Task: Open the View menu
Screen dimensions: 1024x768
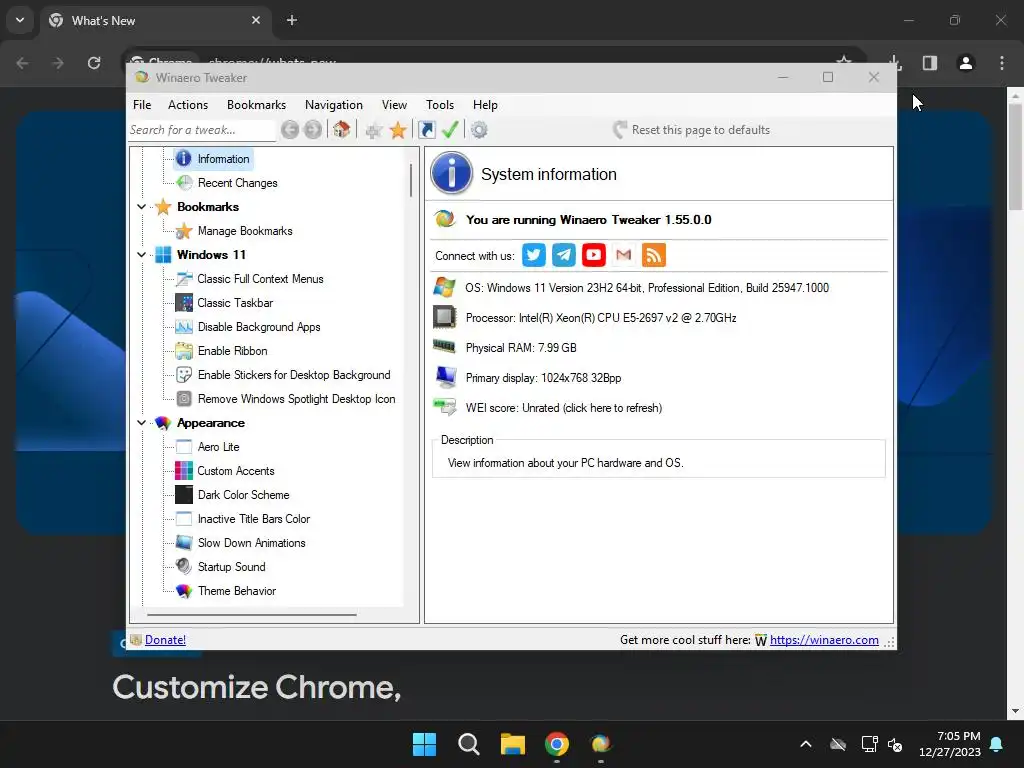Action: pos(394,104)
